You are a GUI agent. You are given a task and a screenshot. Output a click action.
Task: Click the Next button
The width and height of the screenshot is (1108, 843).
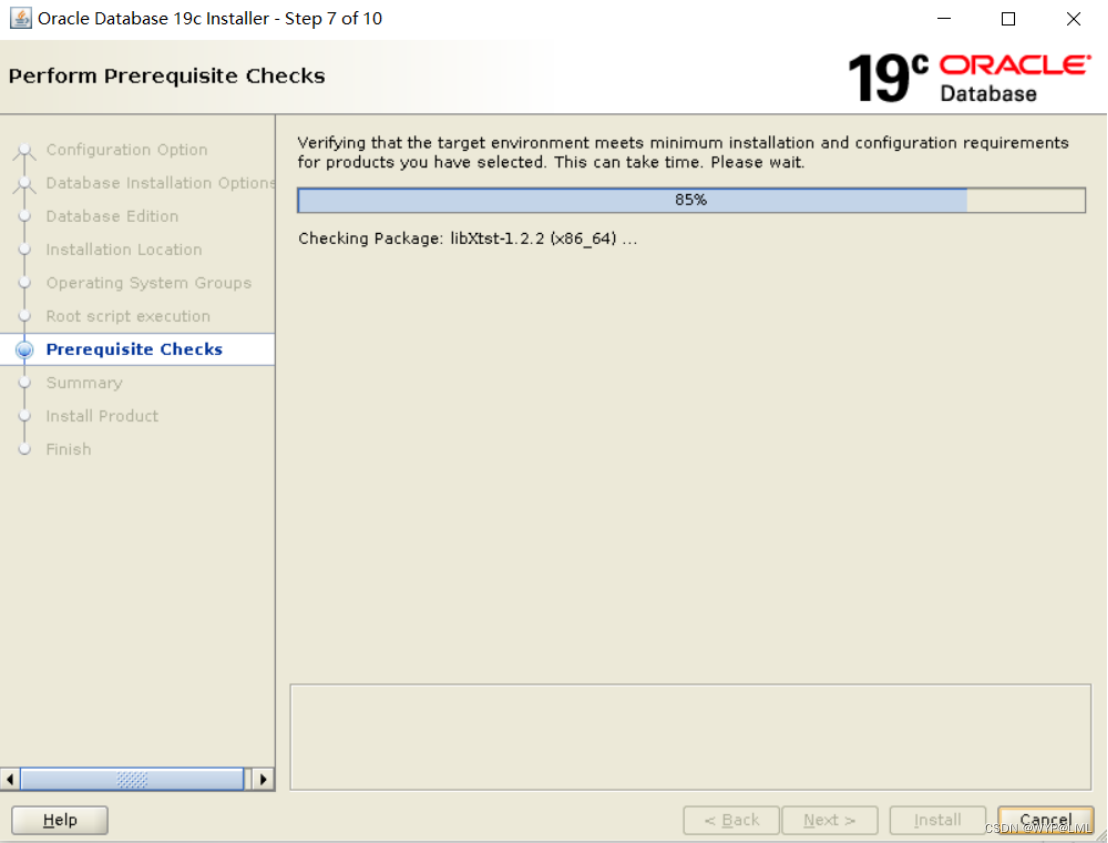830,820
